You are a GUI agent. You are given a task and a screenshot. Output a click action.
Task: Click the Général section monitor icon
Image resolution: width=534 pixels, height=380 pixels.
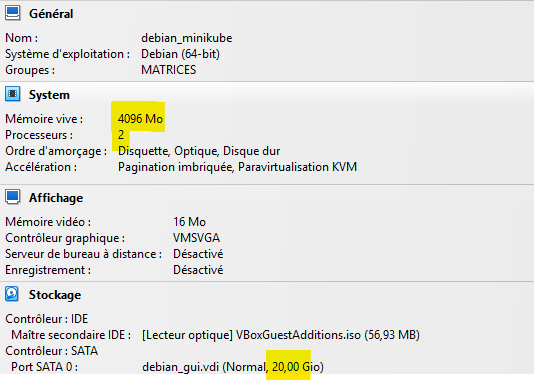tap(13, 13)
